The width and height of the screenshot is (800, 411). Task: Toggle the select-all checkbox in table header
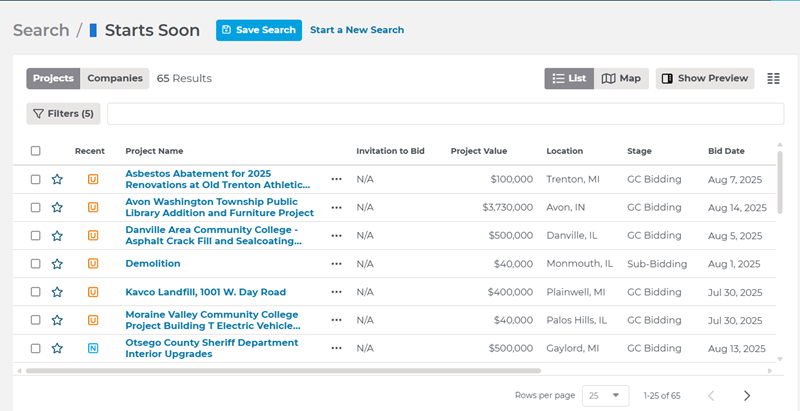pos(35,151)
